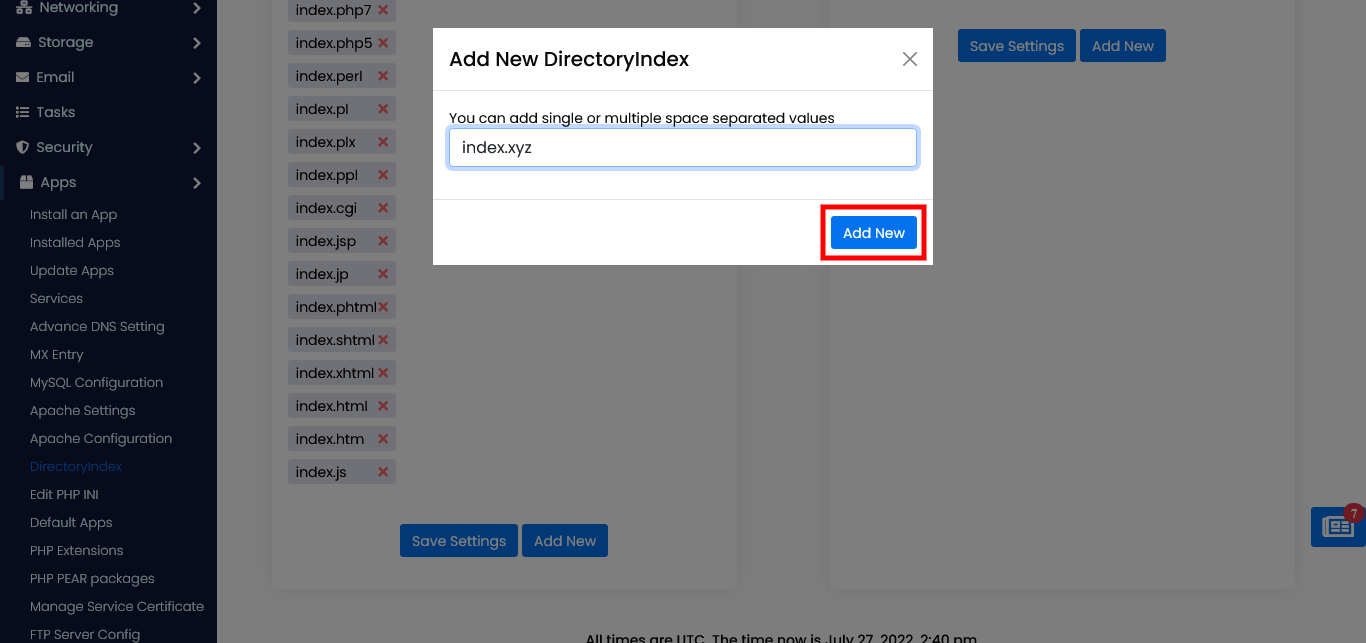Close the Add New DirectoryIndex dialog
Screen dimensions: 1366x643
point(909,59)
